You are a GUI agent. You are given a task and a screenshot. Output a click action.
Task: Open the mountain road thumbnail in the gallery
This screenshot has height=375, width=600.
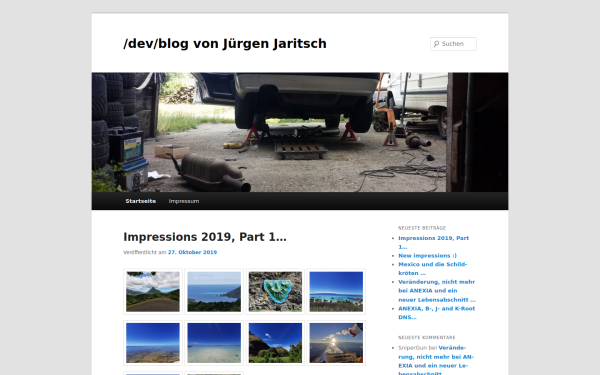point(153,292)
